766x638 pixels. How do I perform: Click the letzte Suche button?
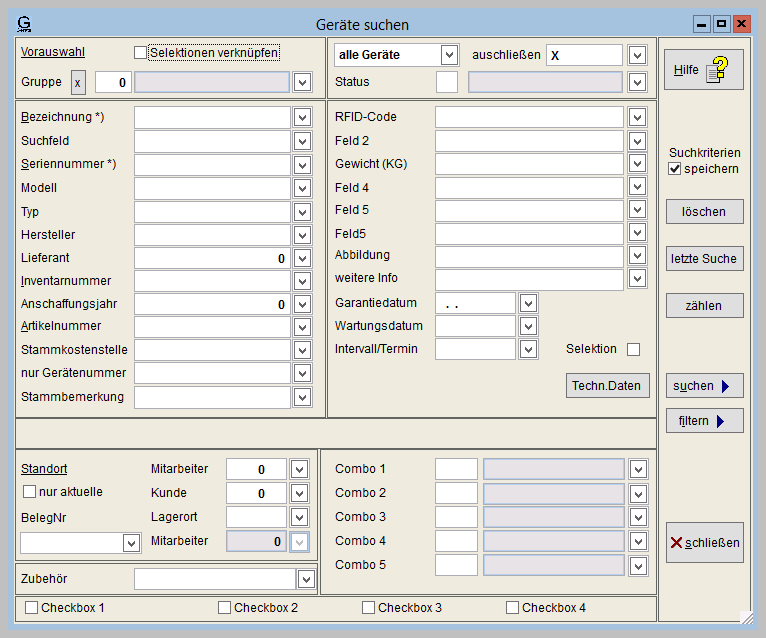click(x=704, y=259)
